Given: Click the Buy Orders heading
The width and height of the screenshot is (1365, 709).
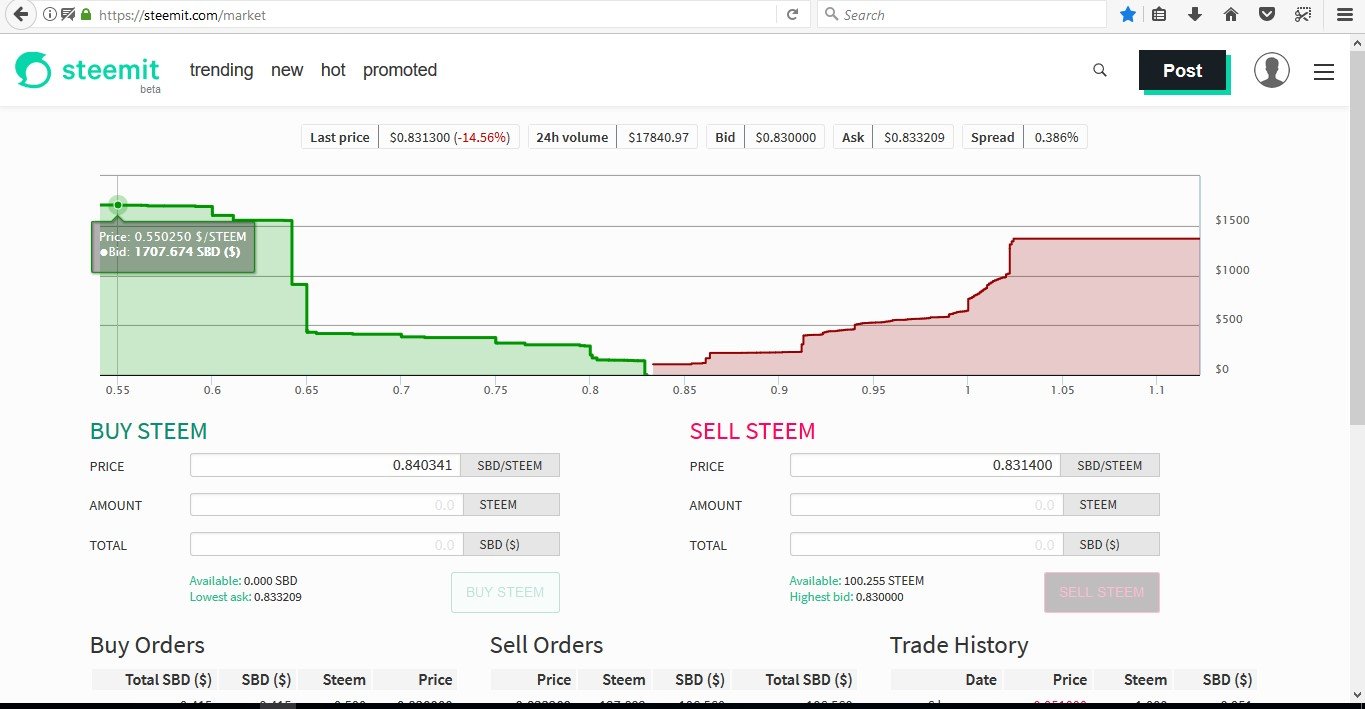Looking at the screenshot, I should tap(147, 645).
